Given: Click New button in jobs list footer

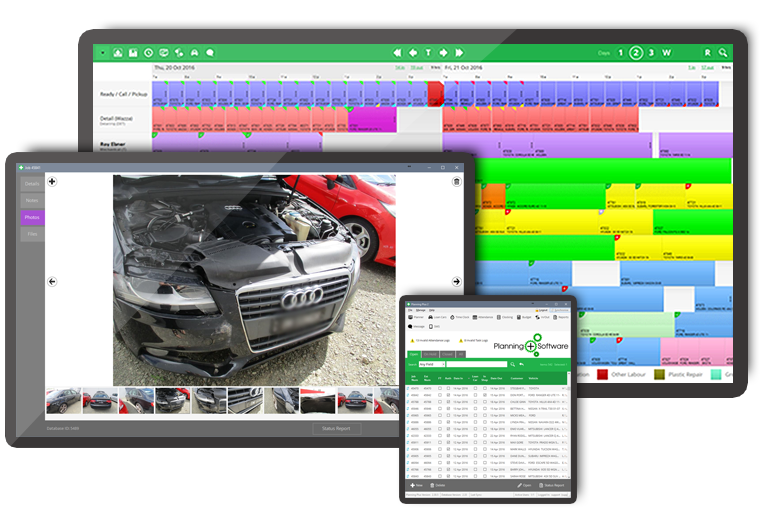Looking at the screenshot, I should coord(417,485).
